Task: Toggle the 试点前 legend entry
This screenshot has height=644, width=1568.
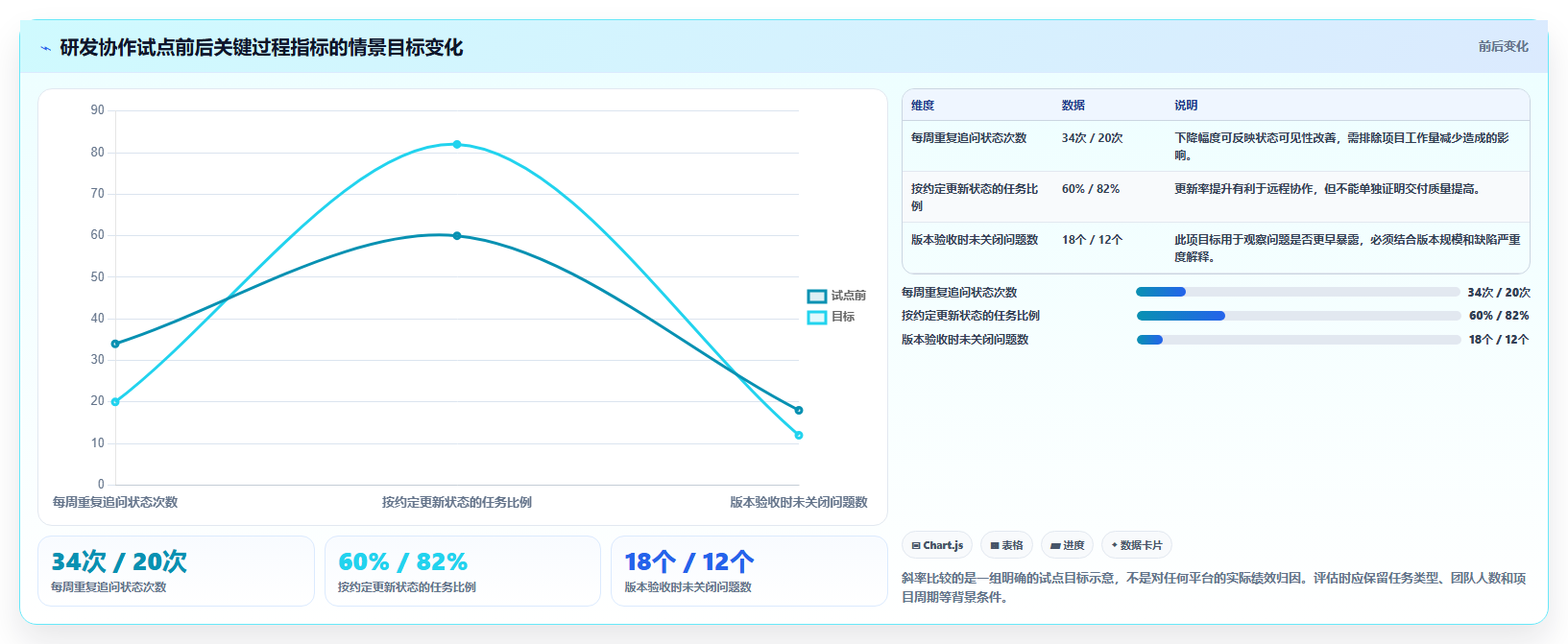Action: pyautogui.click(x=836, y=296)
